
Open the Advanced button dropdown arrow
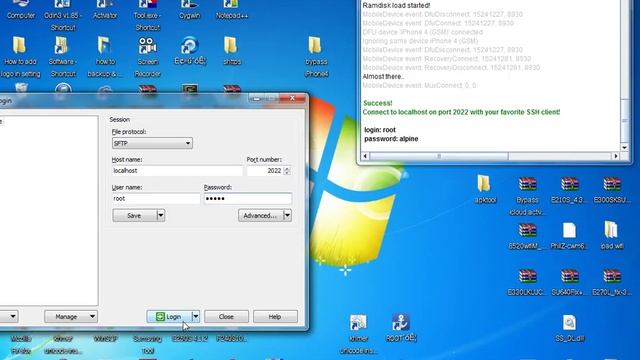[x=287, y=216]
